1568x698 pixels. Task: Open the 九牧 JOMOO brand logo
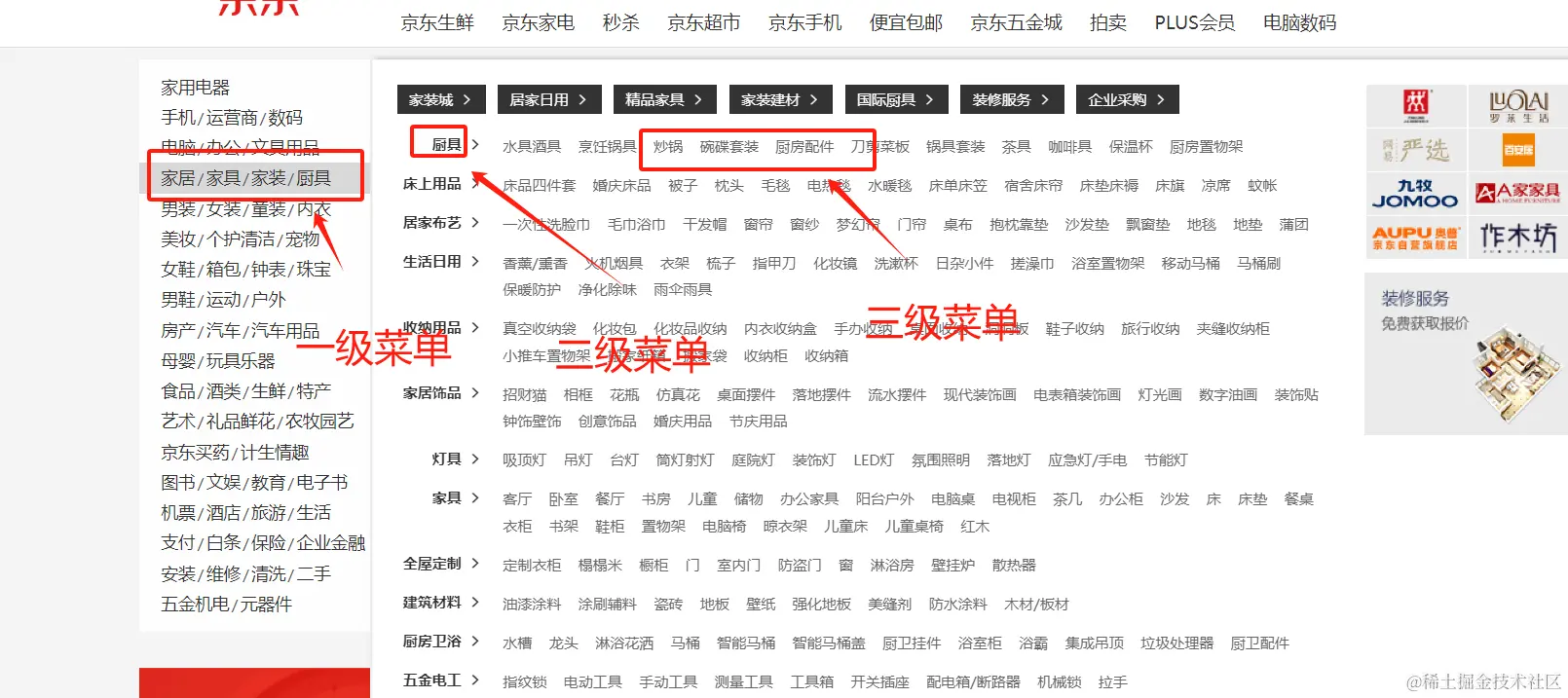click(x=1415, y=193)
